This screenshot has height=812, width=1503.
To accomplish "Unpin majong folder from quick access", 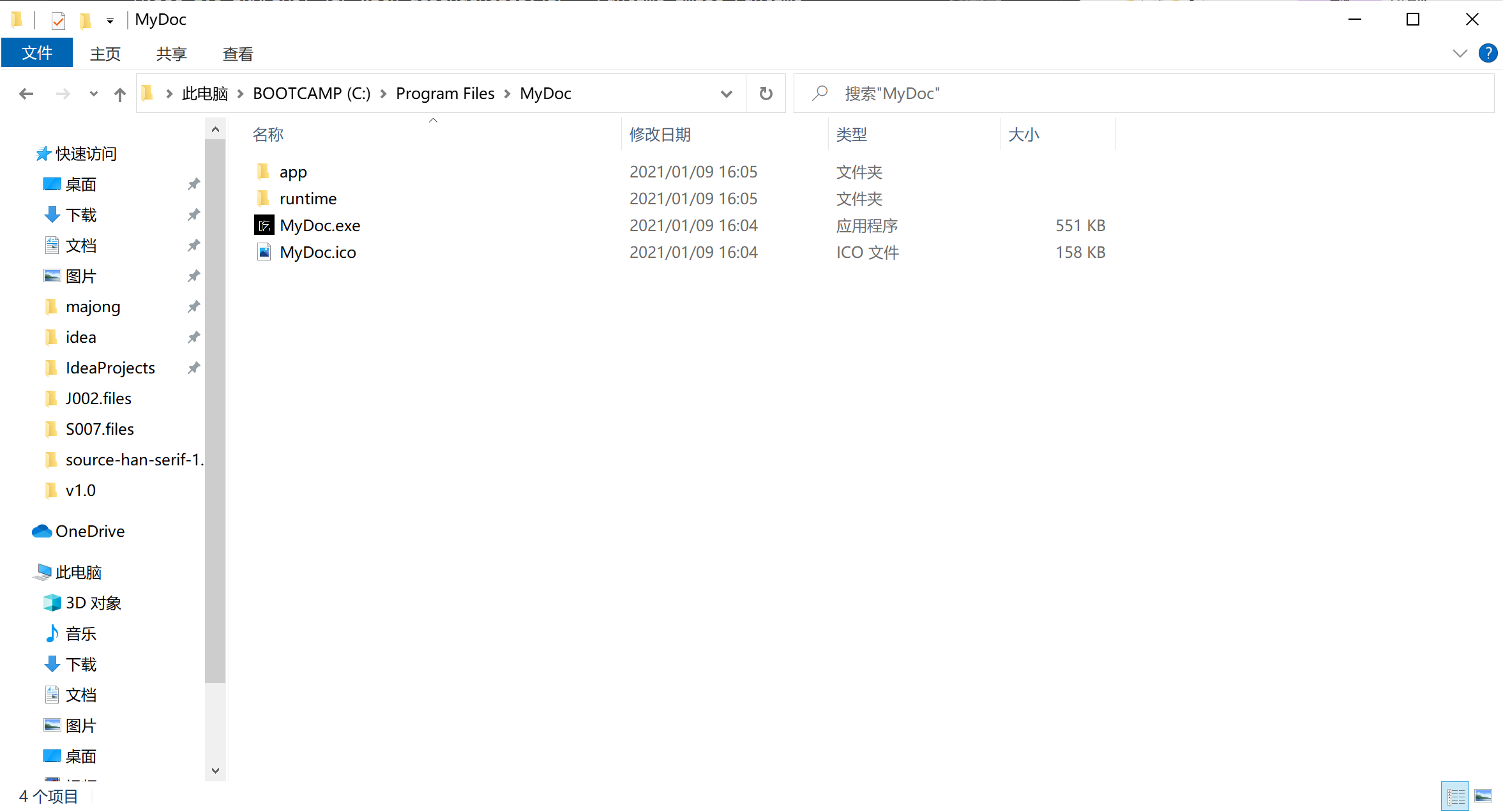I will pos(193,306).
